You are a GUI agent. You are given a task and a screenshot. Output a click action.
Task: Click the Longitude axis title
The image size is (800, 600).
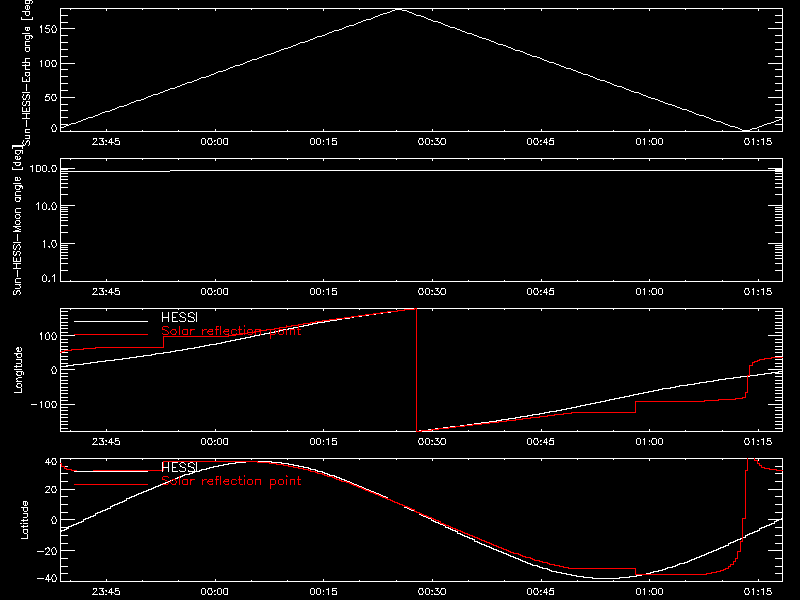[18, 370]
